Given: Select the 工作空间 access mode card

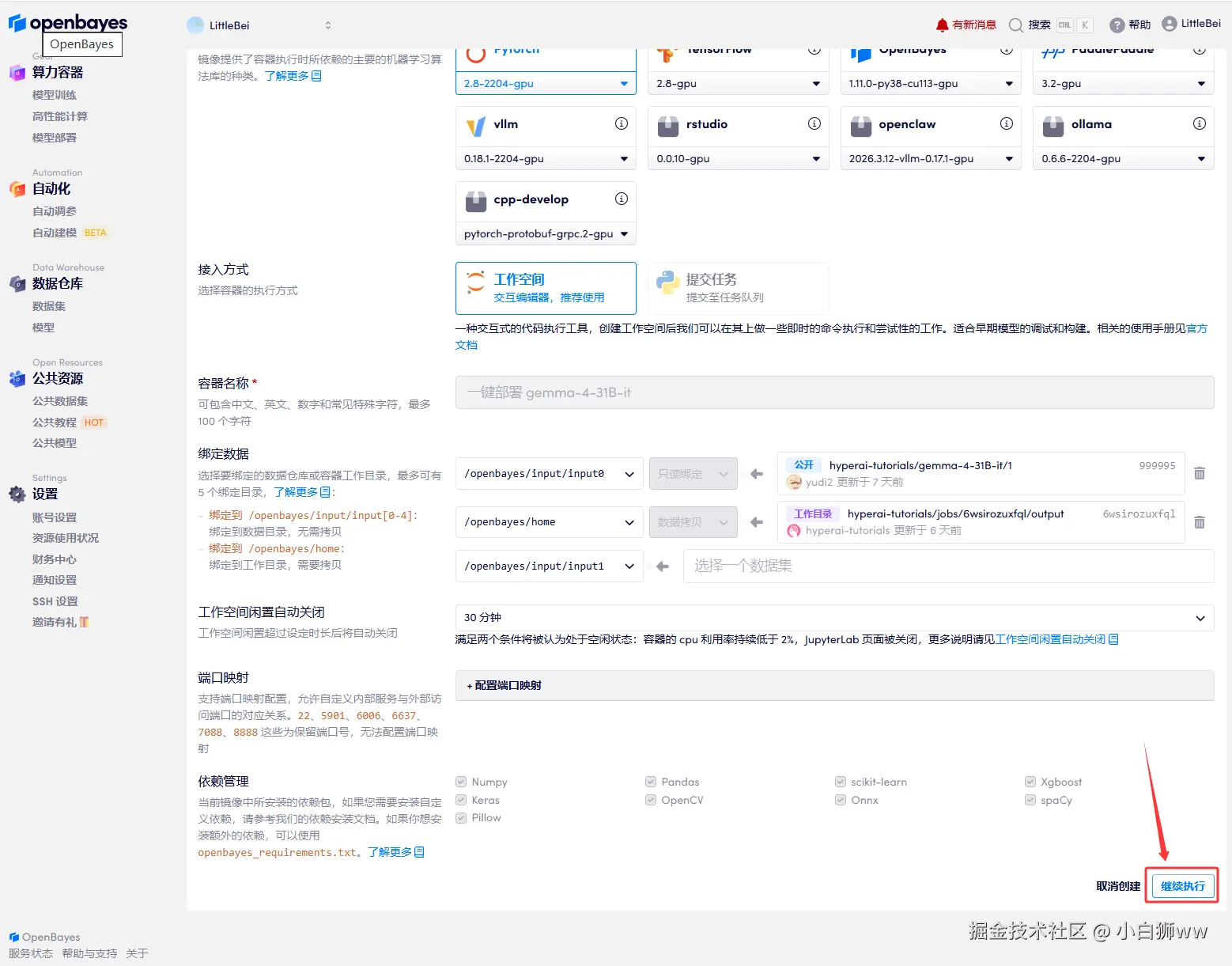Looking at the screenshot, I should (546, 288).
